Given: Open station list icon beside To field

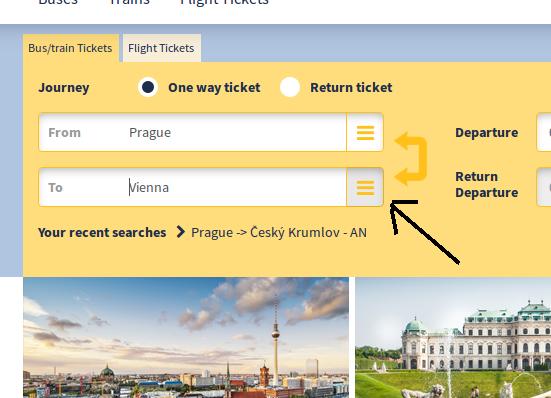Looking at the screenshot, I should coord(365,187).
